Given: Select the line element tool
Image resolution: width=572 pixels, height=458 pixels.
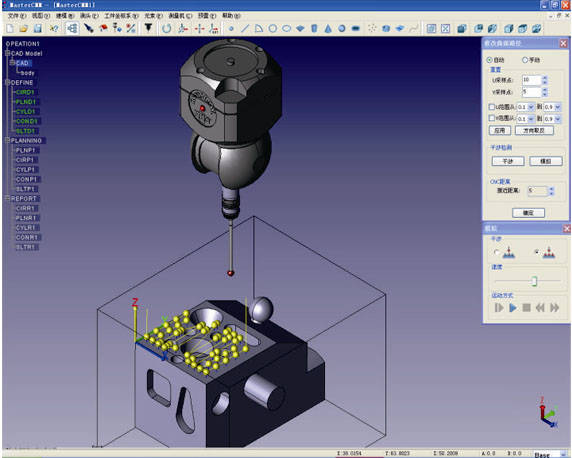Looking at the screenshot, I should point(245,28).
